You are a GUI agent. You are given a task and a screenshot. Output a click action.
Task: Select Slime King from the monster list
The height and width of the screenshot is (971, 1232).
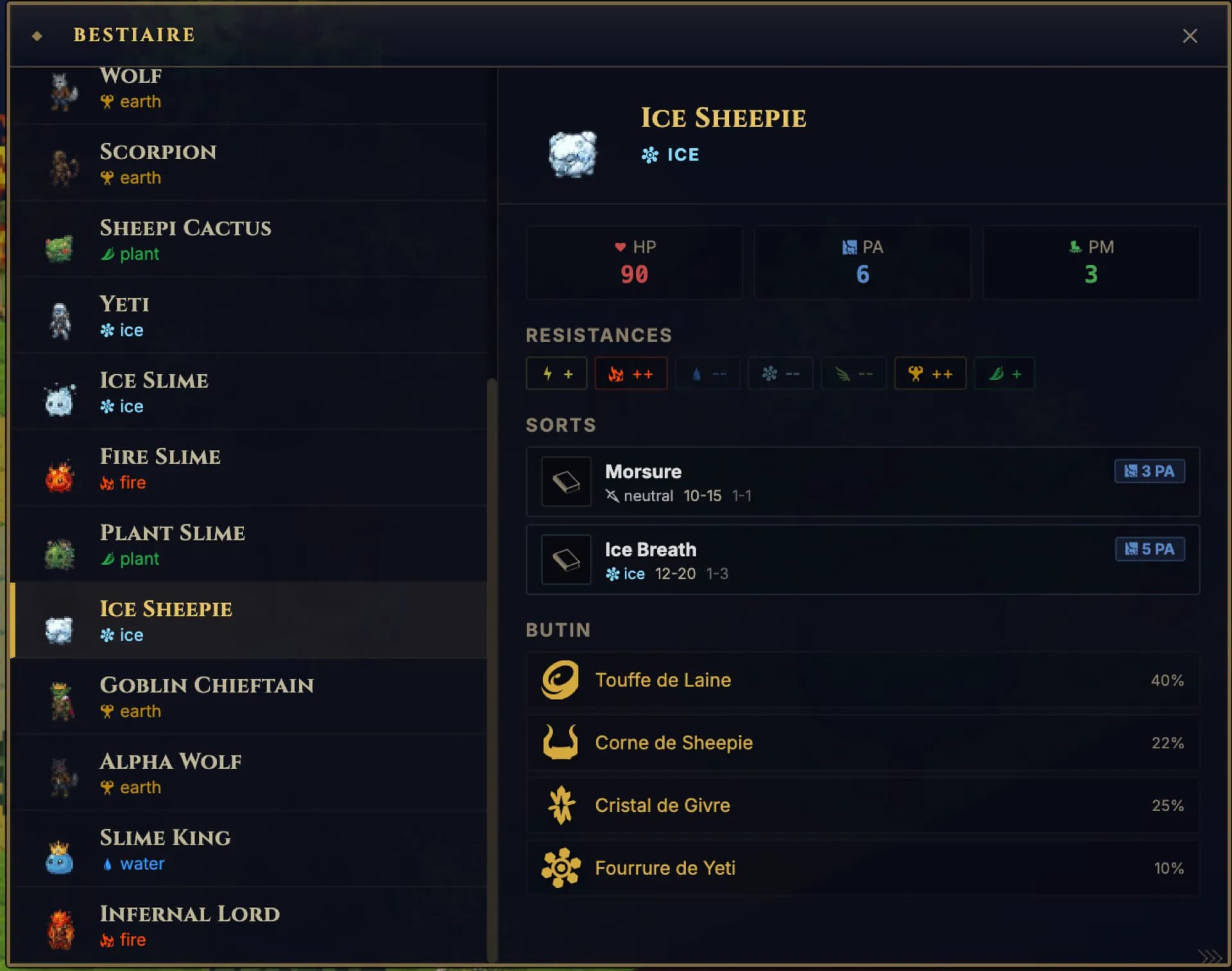249,849
